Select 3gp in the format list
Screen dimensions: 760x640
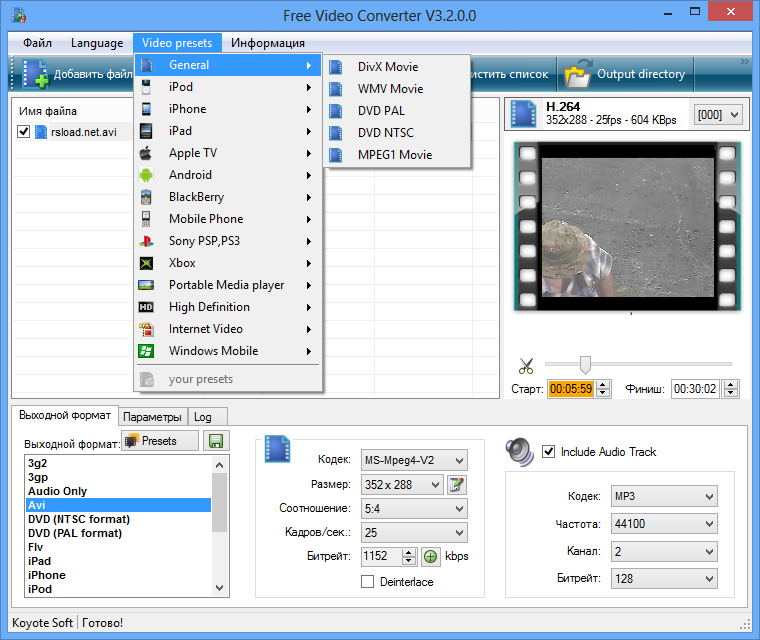click(118, 477)
